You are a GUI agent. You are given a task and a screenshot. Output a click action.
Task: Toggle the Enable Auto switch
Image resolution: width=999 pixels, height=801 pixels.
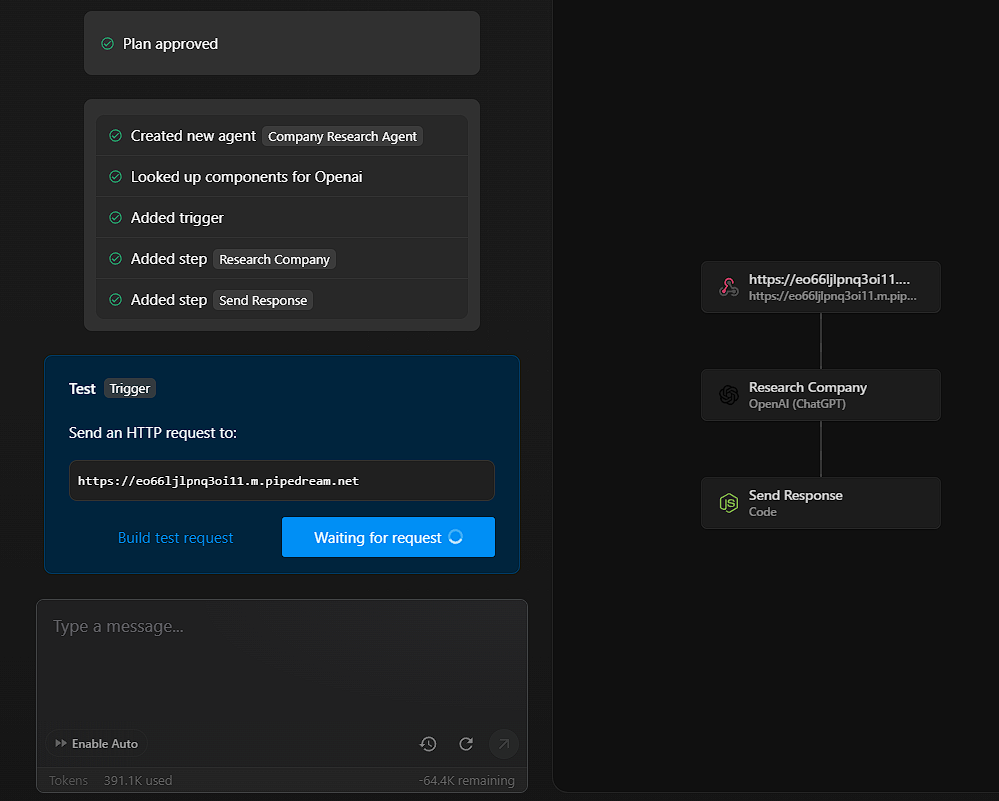tap(96, 744)
